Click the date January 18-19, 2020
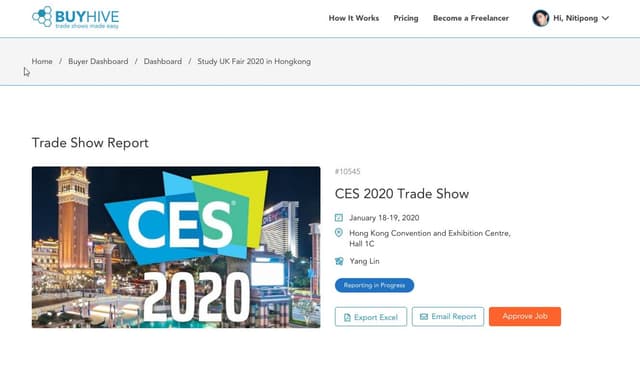The image size is (640, 369). [x=384, y=218]
